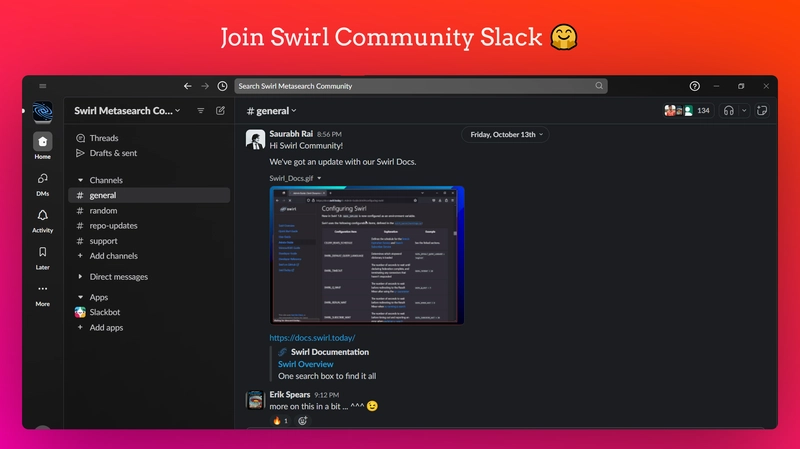Open the help question mark icon
800x449 pixels.
(694, 86)
